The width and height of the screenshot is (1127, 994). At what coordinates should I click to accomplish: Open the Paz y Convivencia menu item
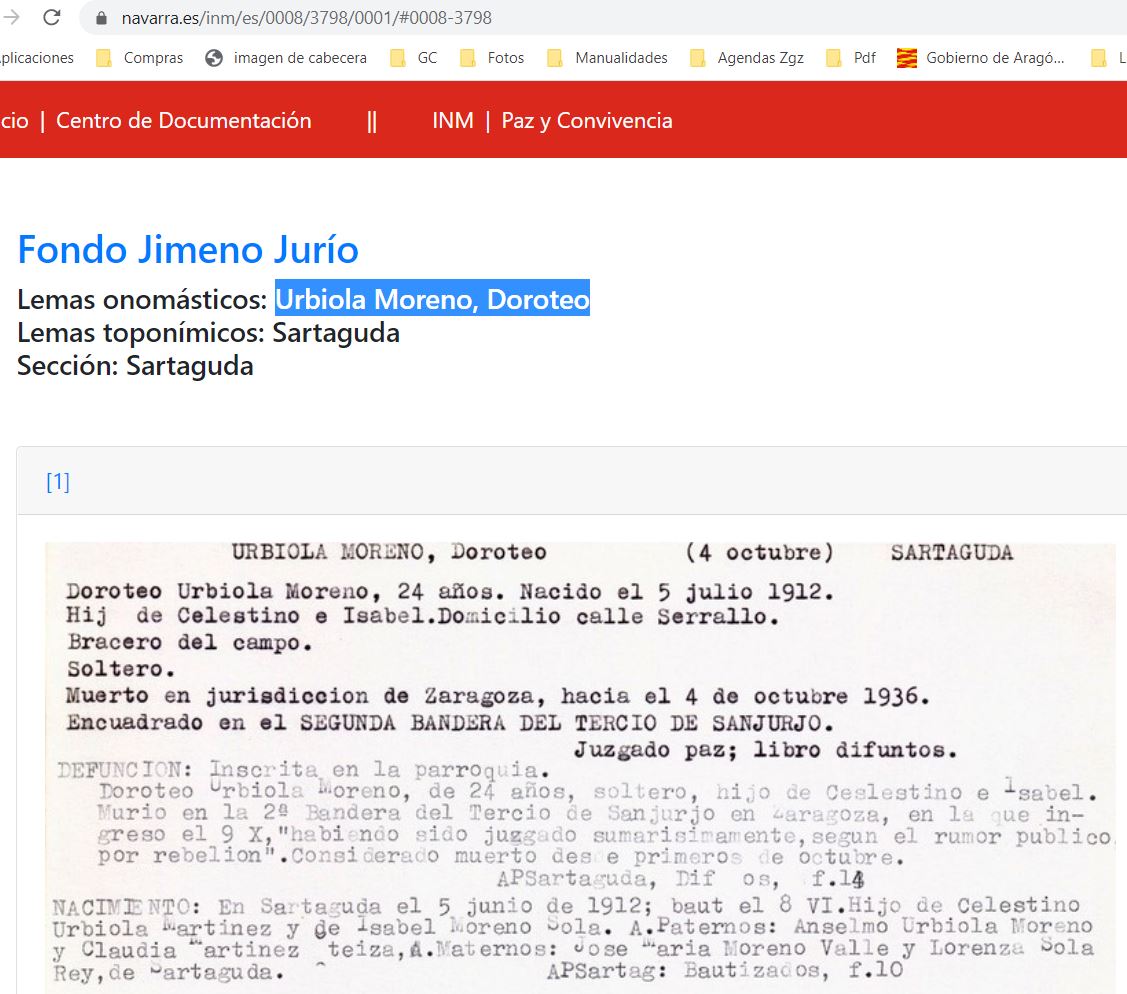[x=586, y=121]
